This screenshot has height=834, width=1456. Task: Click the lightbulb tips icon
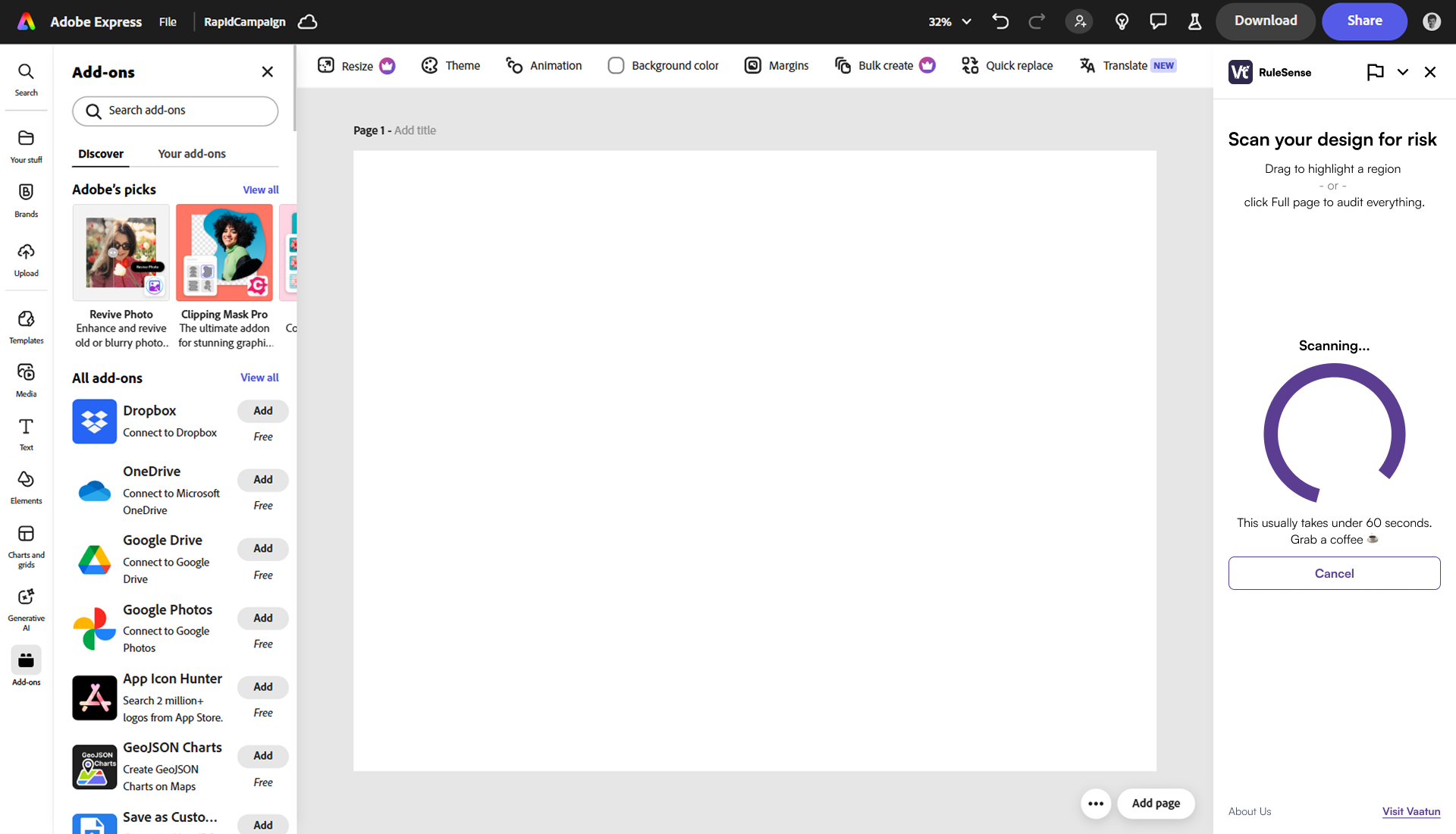pos(1122,21)
